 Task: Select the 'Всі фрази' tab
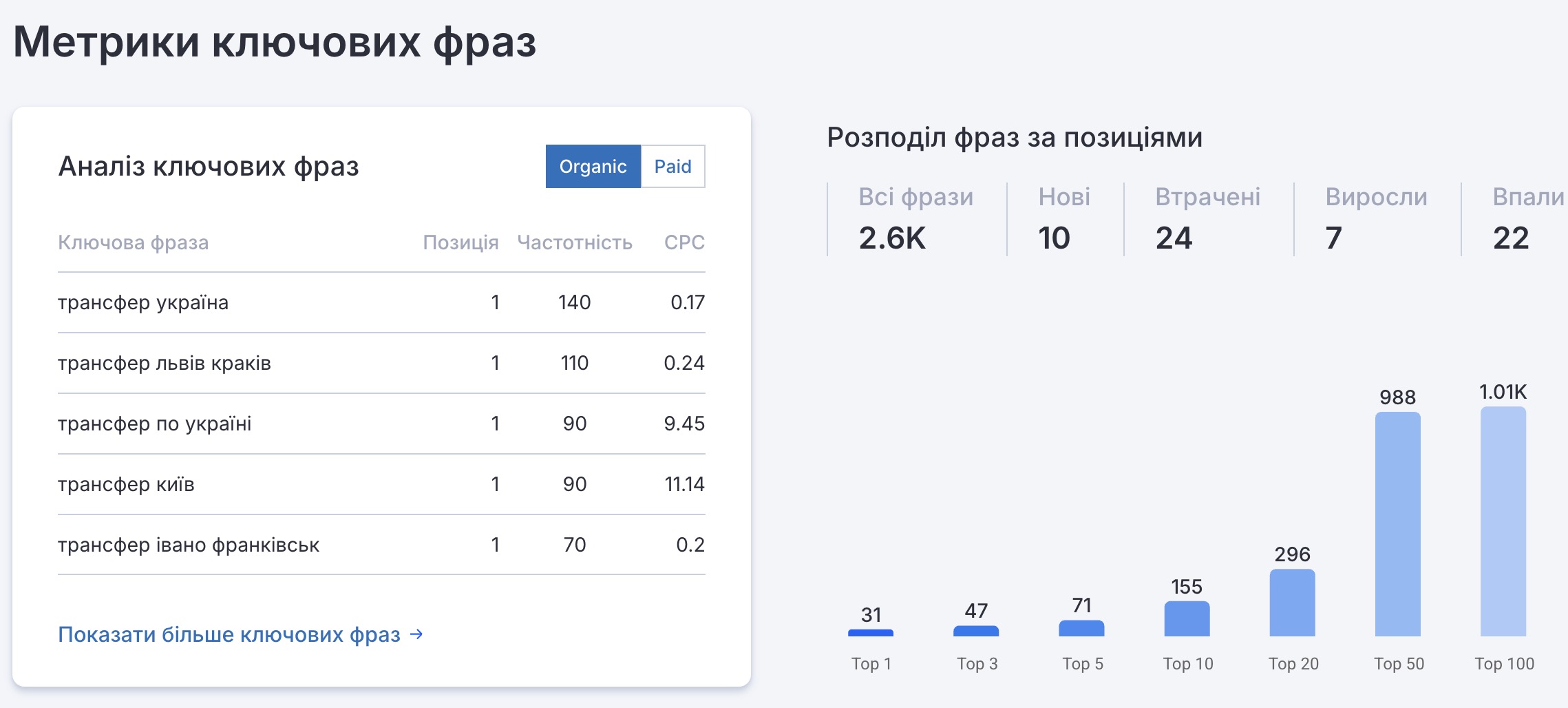[x=915, y=218]
